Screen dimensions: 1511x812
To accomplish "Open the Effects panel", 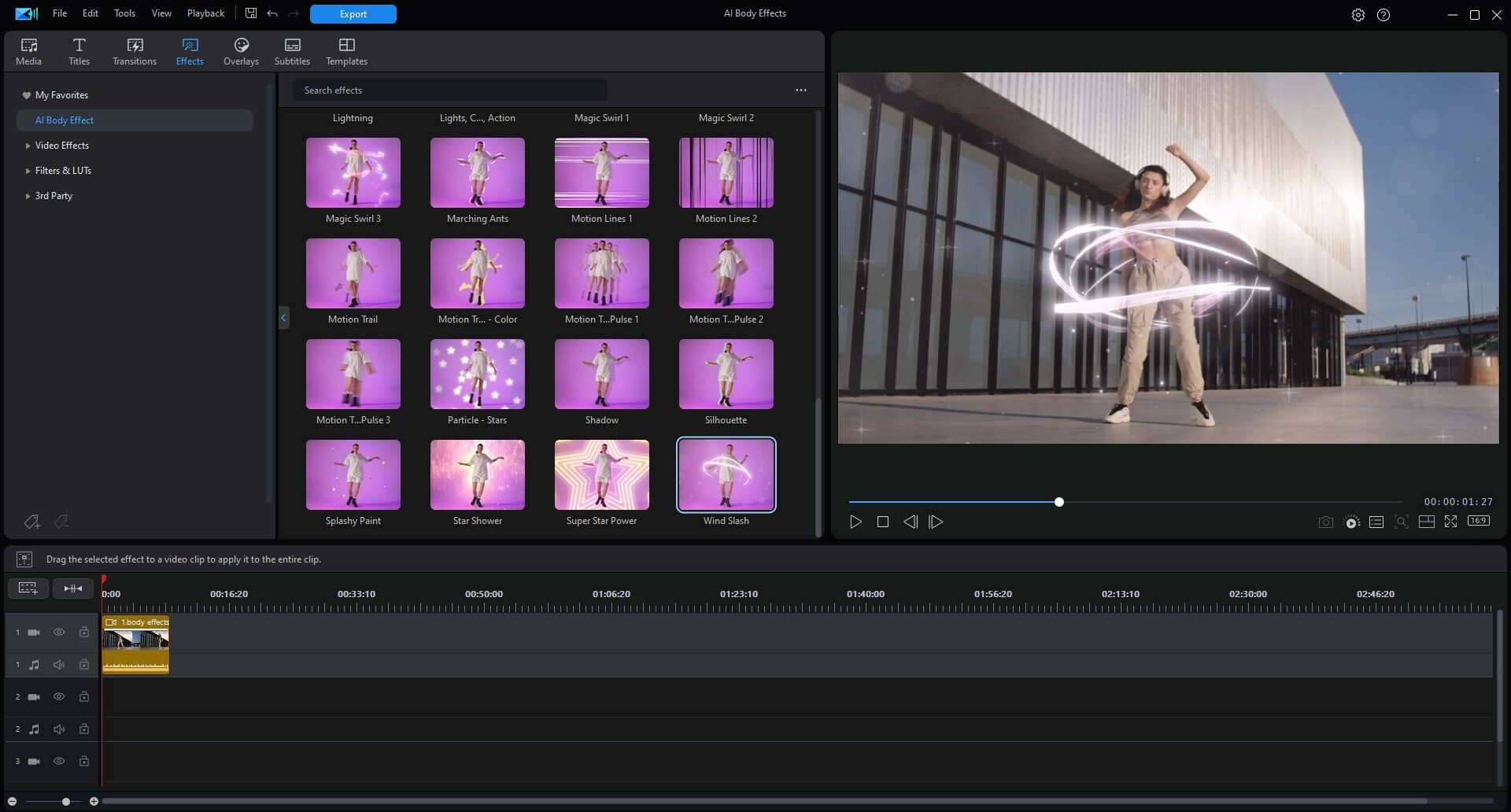I will (189, 50).
